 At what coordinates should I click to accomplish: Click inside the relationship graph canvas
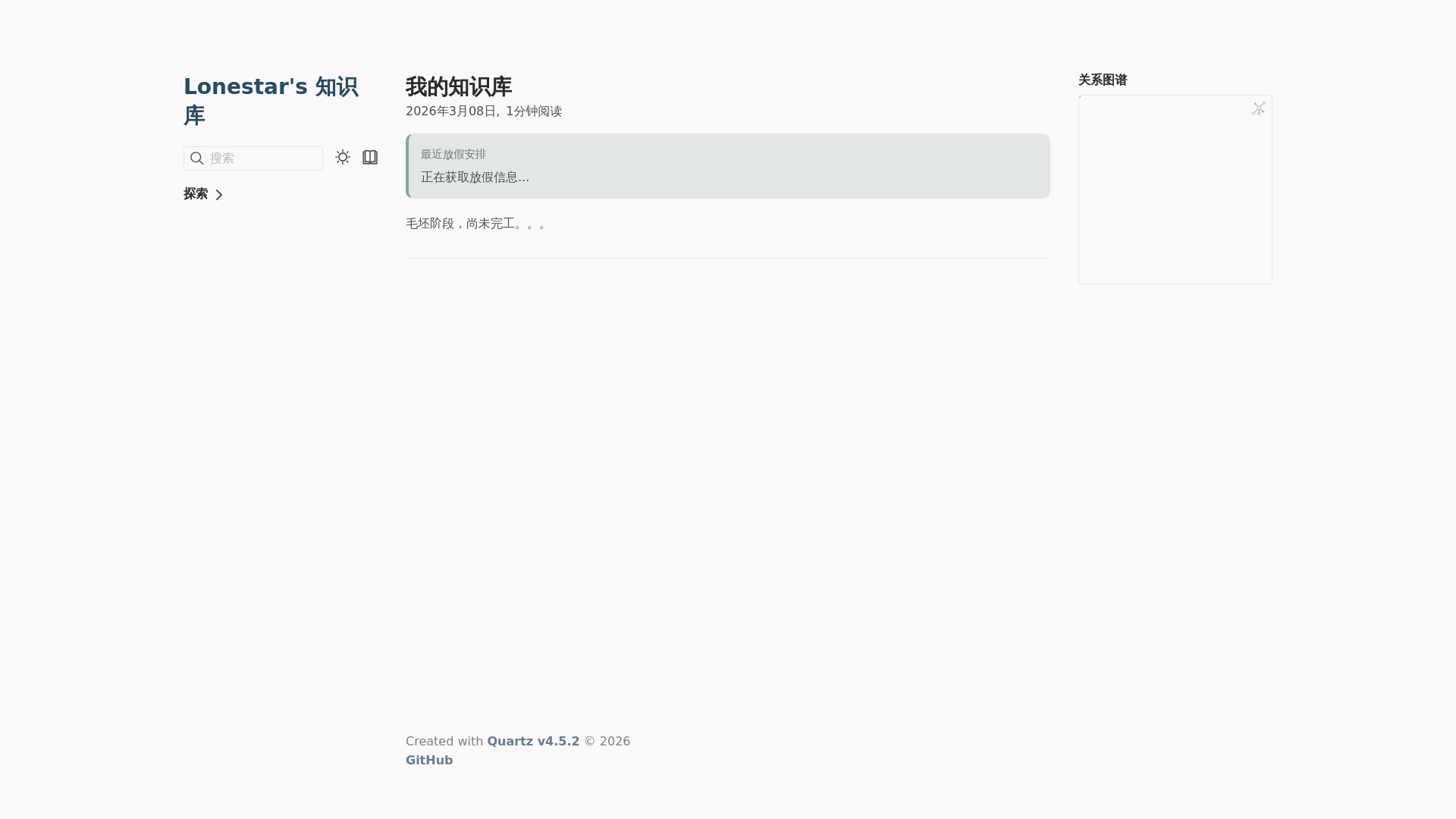[x=1175, y=190]
